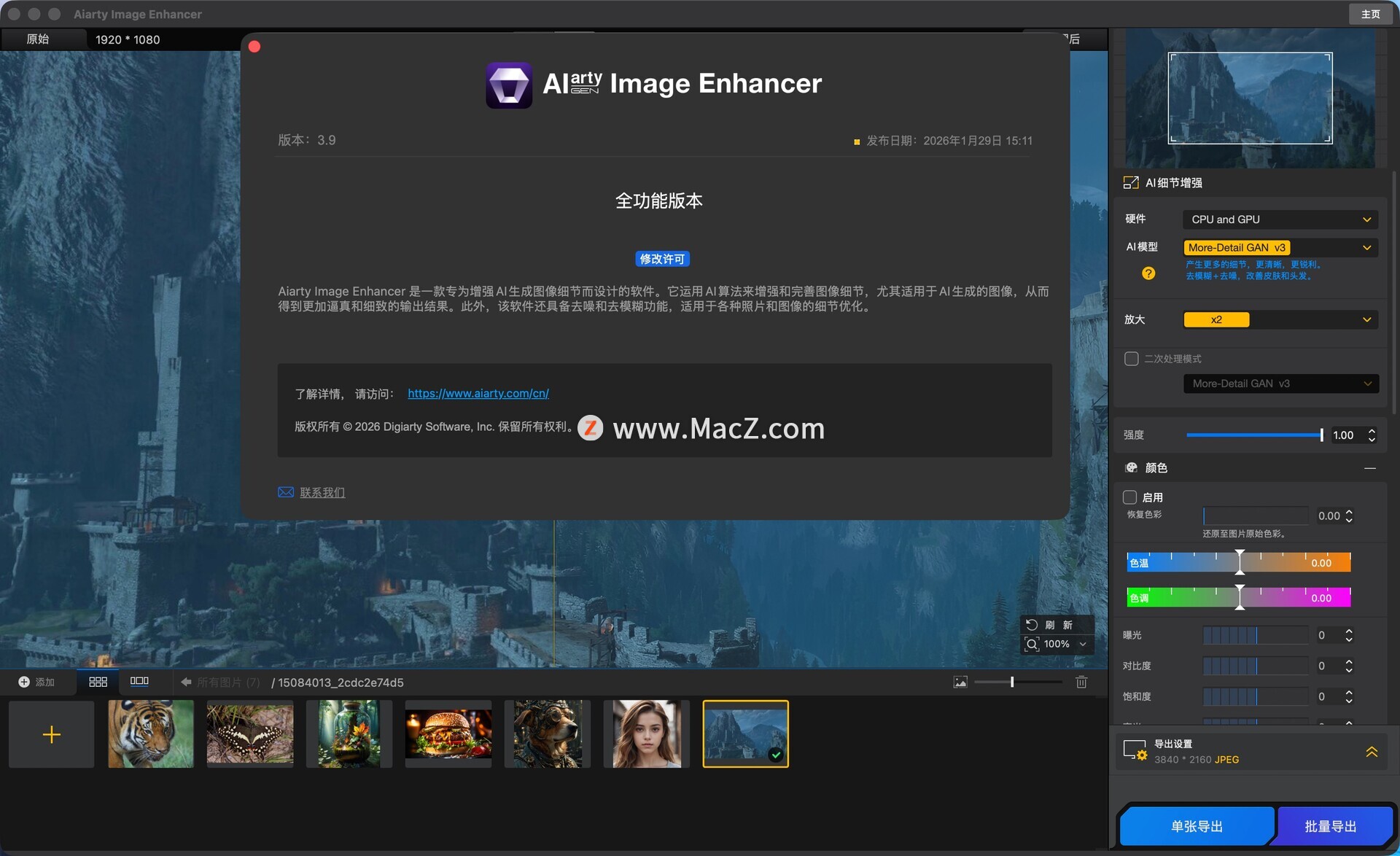Image resolution: width=1400 pixels, height=856 pixels.
Task: Click the trash delete icon
Action: [1081, 682]
